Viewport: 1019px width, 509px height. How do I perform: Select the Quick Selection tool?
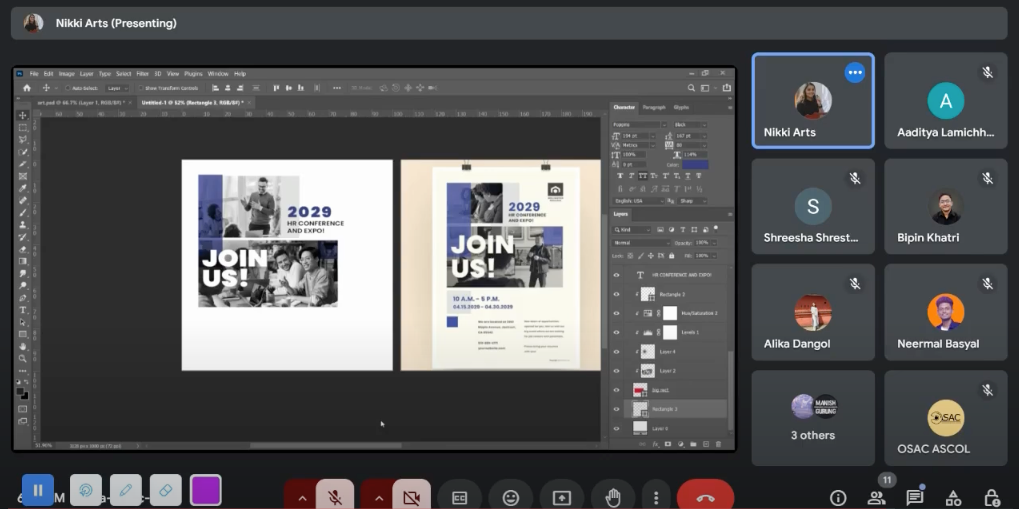23,151
